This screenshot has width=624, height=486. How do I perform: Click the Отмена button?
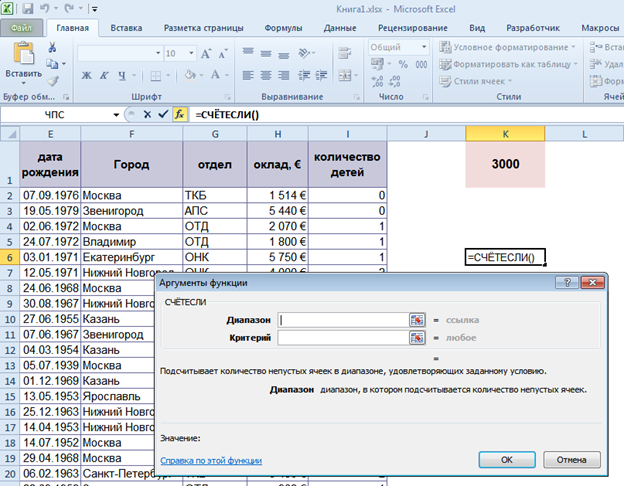point(571,460)
